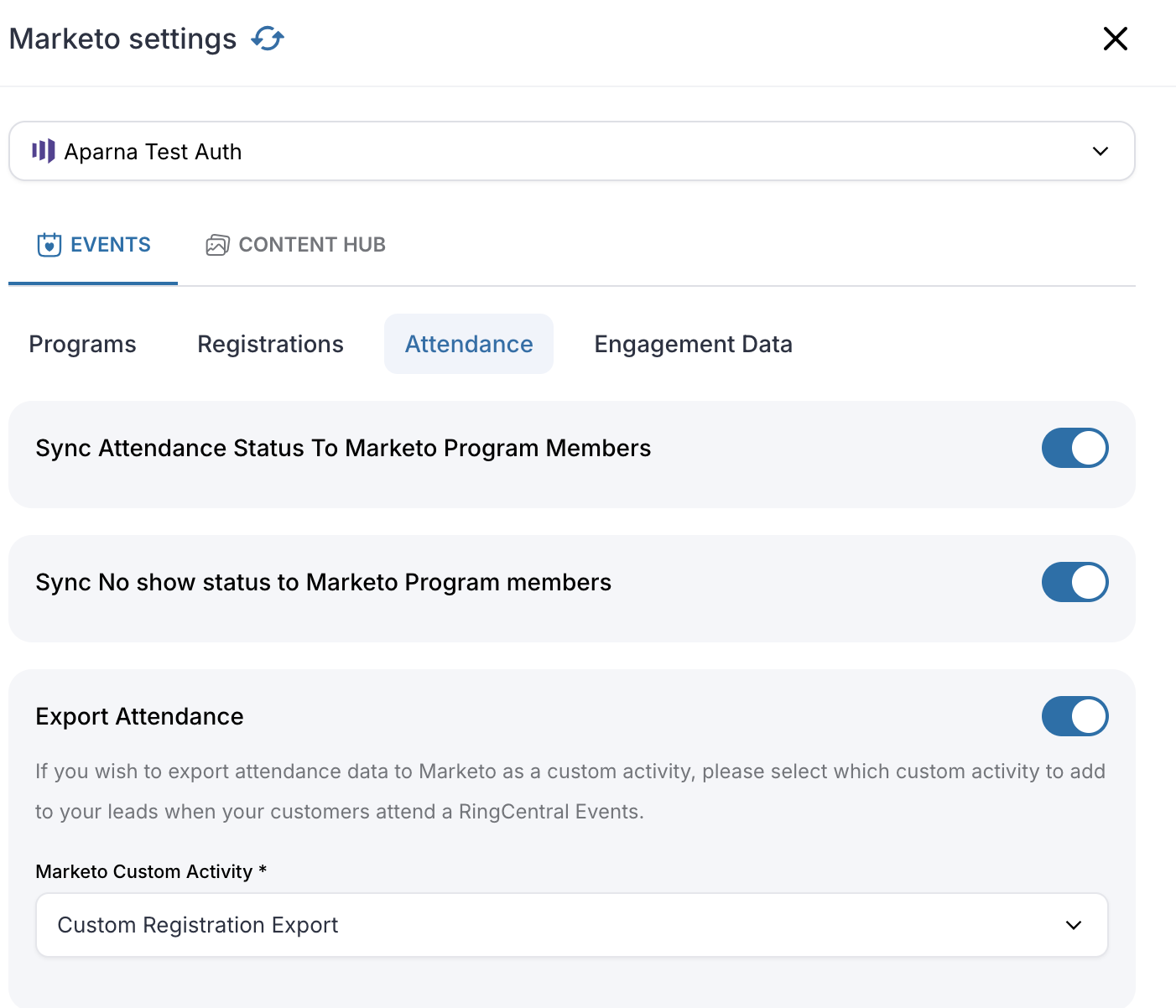
Task: Click the Export Attendance heading
Action: tap(139, 716)
